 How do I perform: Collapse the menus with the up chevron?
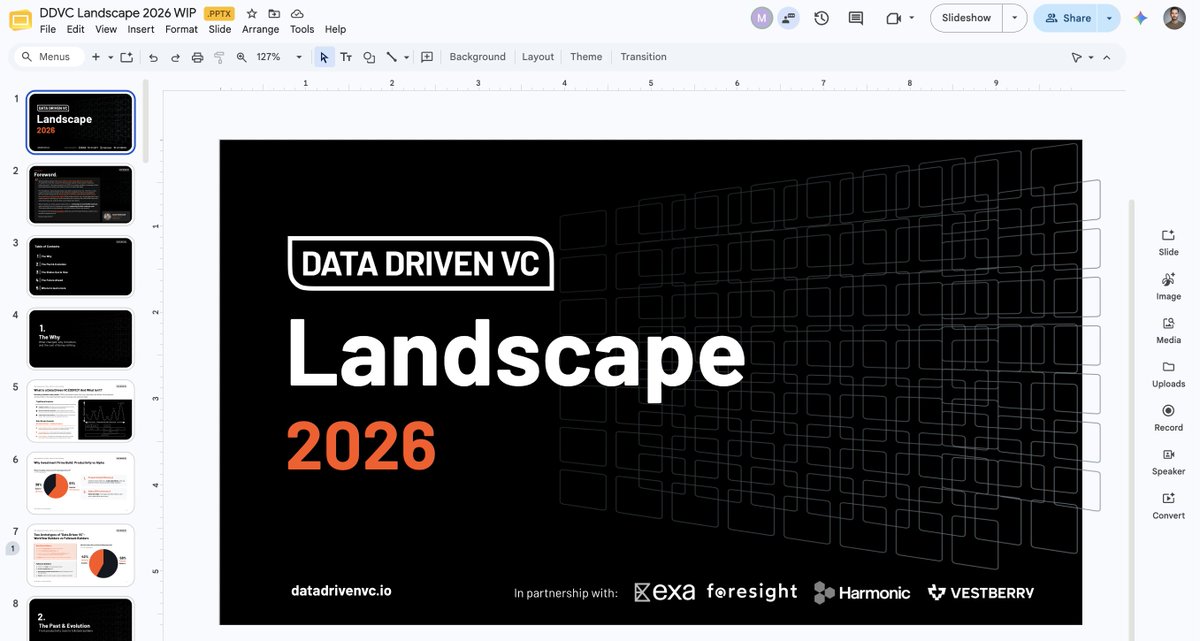(1107, 57)
